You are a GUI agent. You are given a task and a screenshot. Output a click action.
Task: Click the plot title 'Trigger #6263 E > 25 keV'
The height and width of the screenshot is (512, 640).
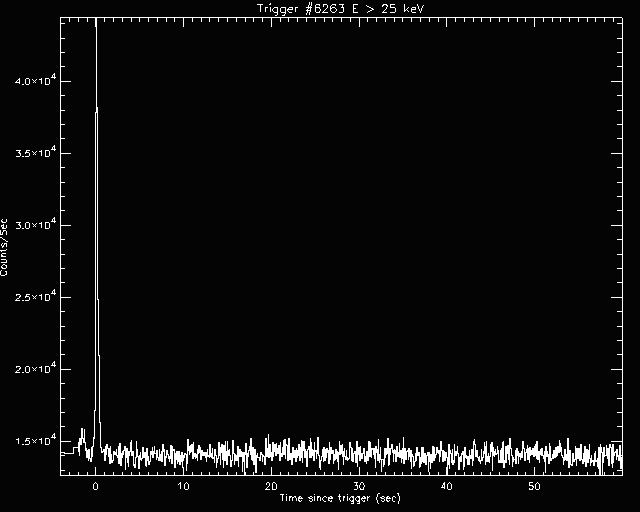341,9
